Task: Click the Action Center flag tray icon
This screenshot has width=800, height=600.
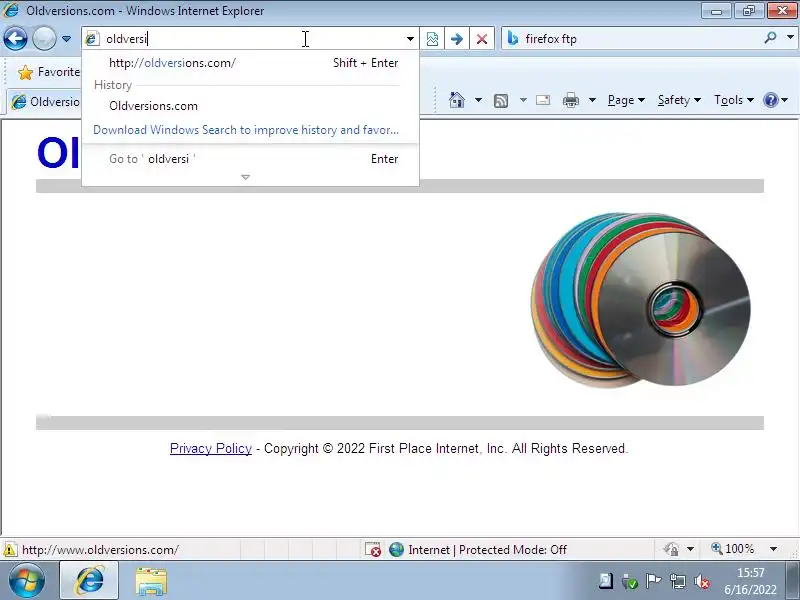Action: click(x=653, y=581)
